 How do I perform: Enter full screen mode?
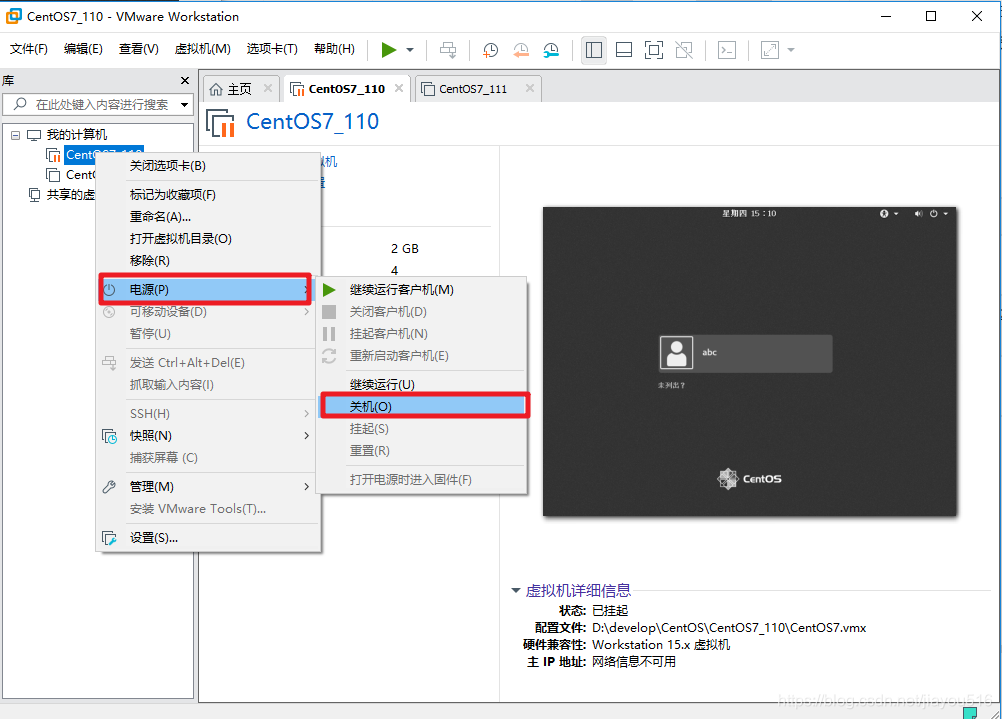(x=652, y=50)
